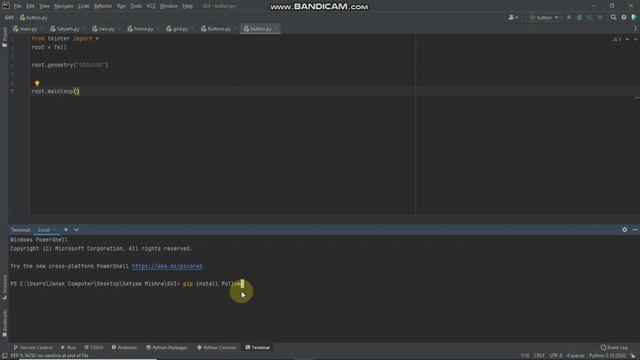
Task: Click GUI project breadcrumb in navigation bar
Action: click(9, 18)
